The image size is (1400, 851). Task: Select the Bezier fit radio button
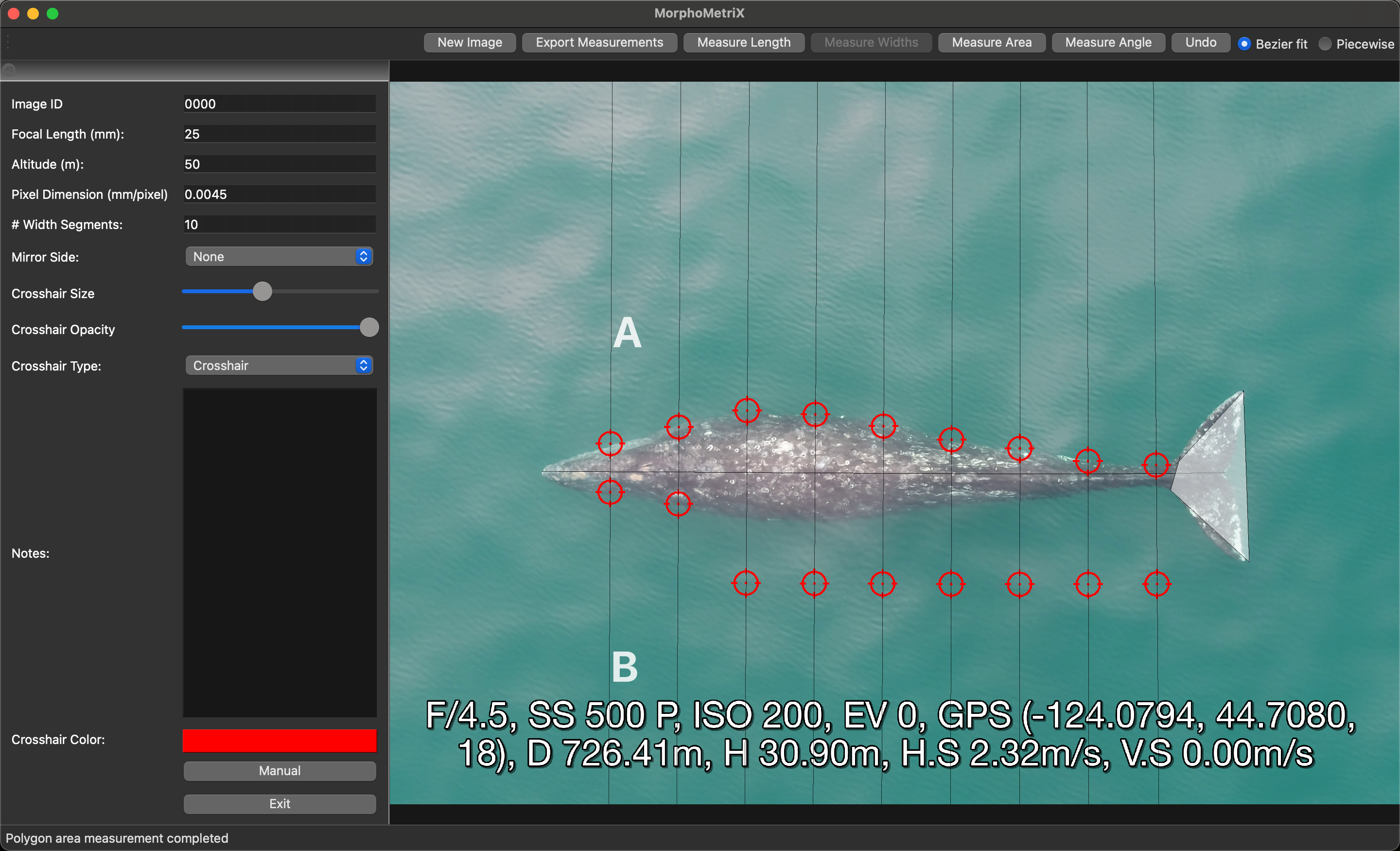click(x=1244, y=44)
